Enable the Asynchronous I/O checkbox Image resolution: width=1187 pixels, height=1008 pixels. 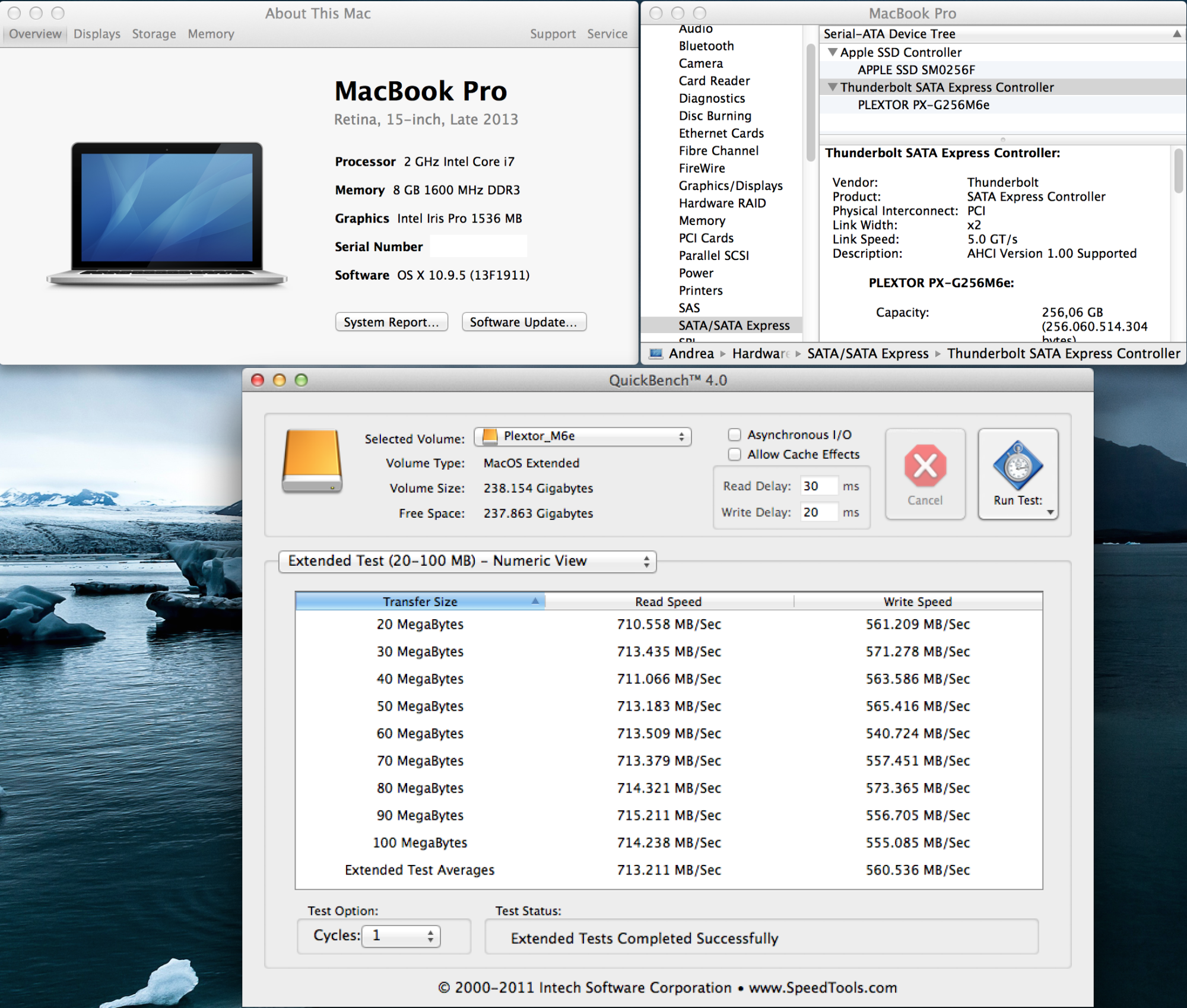point(735,435)
